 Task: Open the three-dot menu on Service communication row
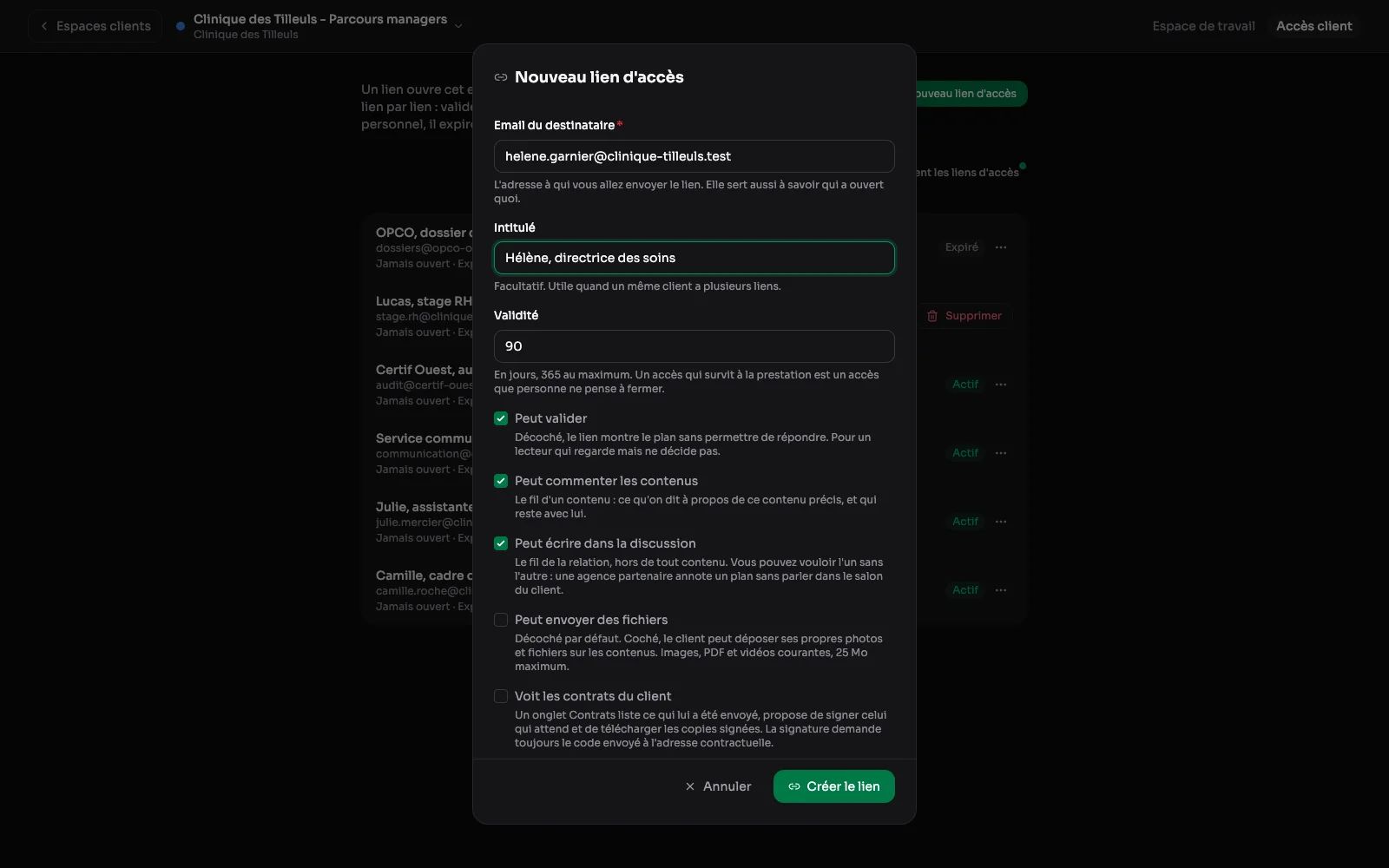click(x=1001, y=453)
